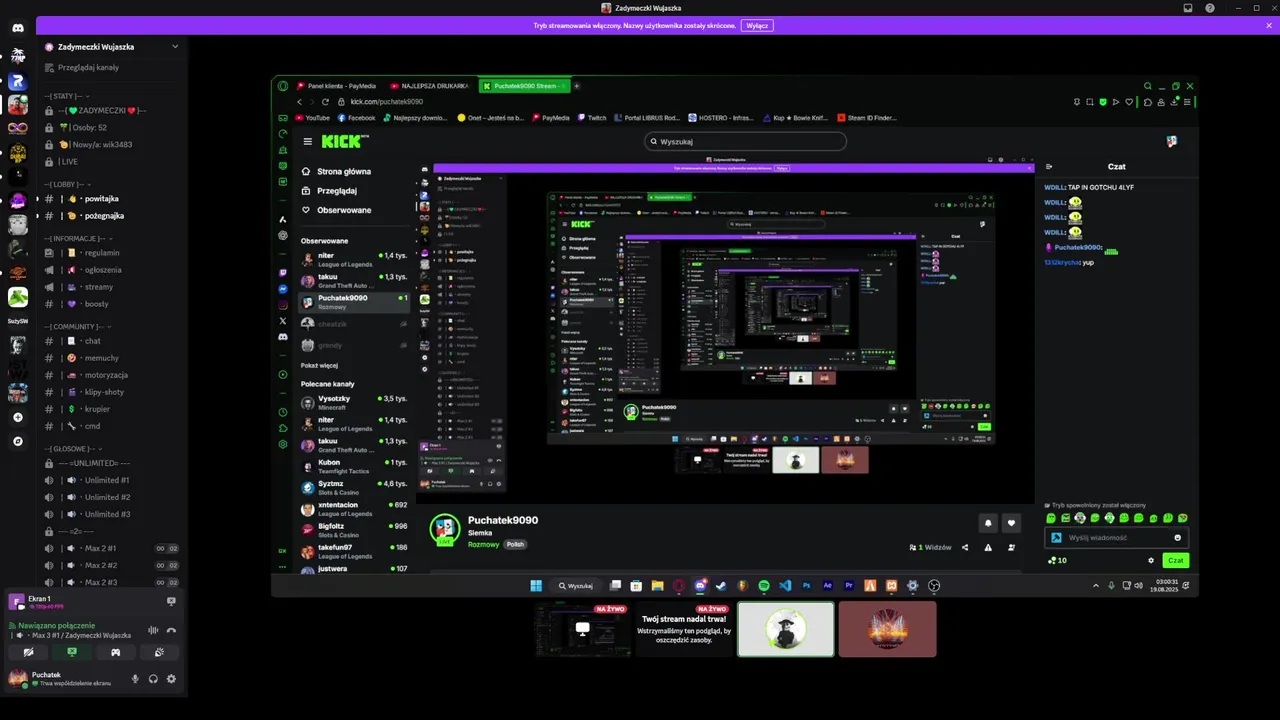The image size is (1280, 720).
Task: Open Discord inbox icon in title bar
Action: point(1188,8)
